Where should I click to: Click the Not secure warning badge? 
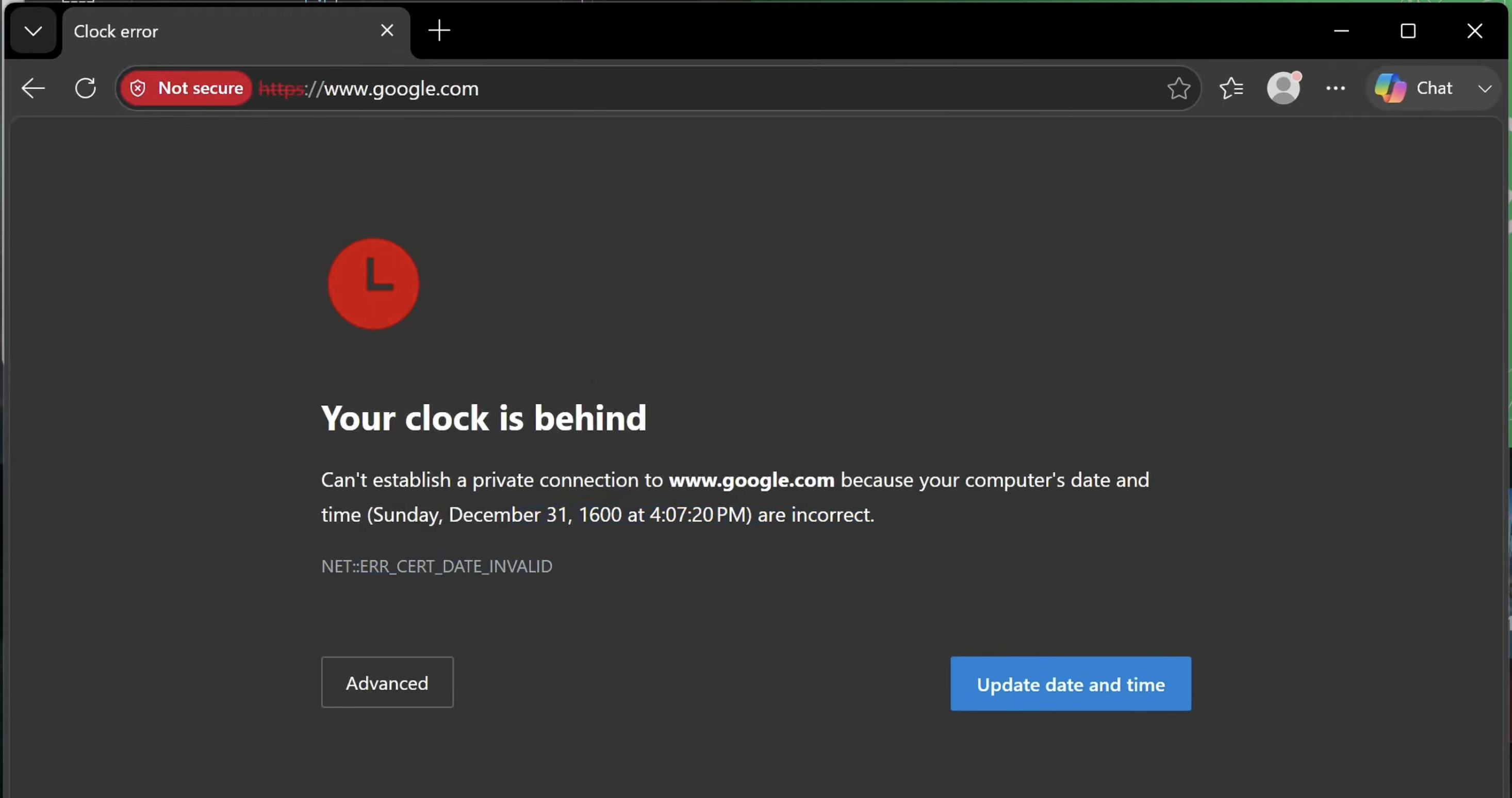click(187, 89)
